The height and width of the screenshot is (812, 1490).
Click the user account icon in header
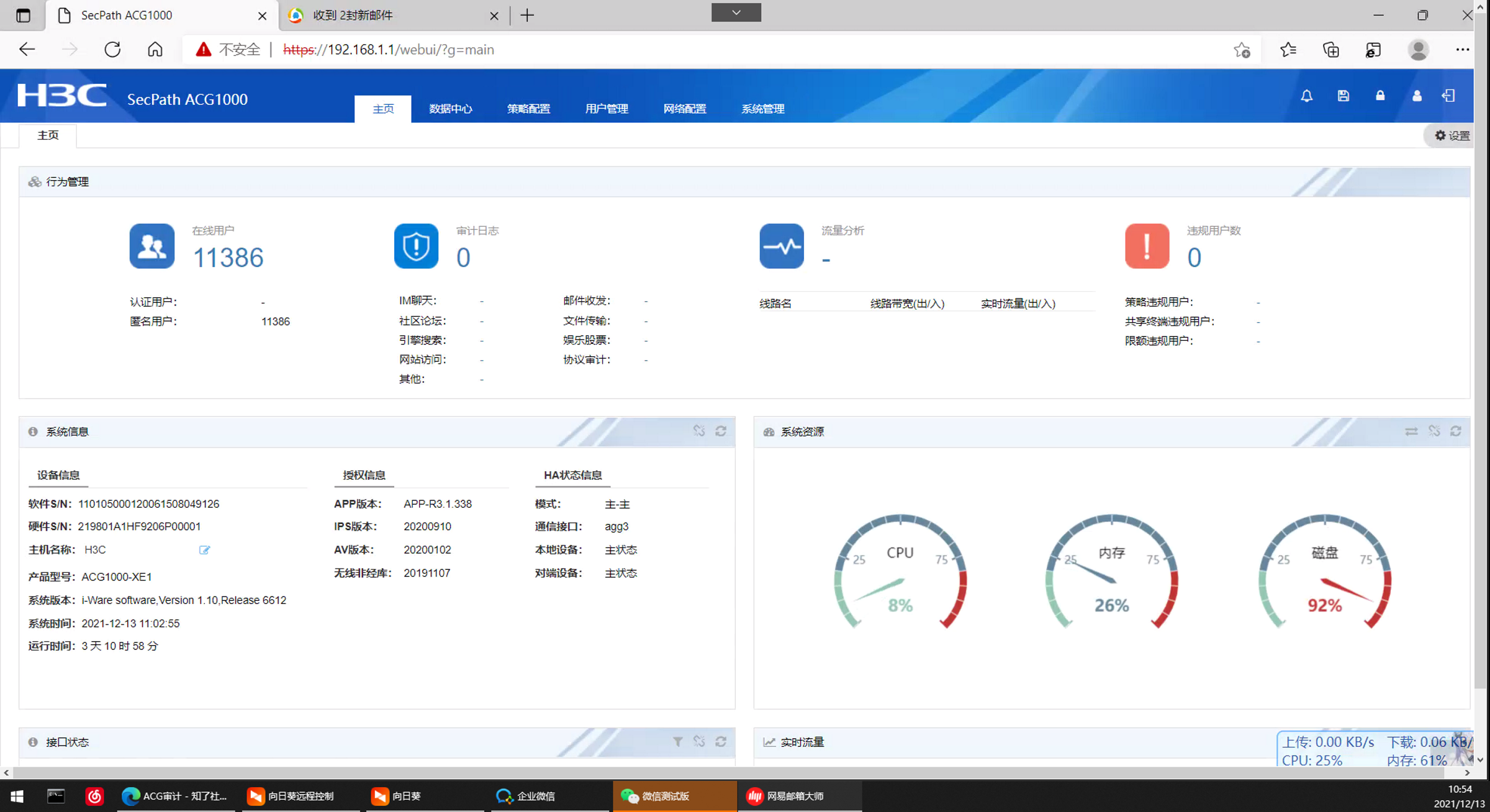tap(1416, 96)
